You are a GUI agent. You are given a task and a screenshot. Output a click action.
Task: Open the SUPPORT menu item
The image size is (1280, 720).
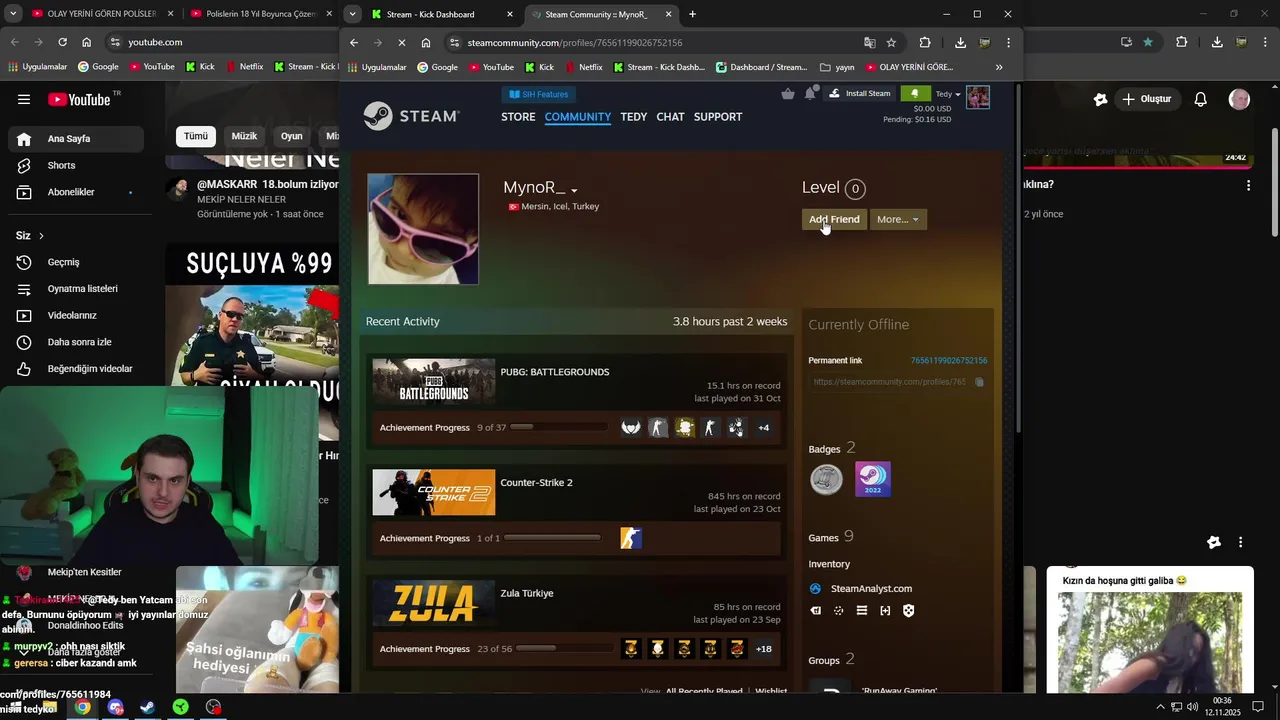718,117
